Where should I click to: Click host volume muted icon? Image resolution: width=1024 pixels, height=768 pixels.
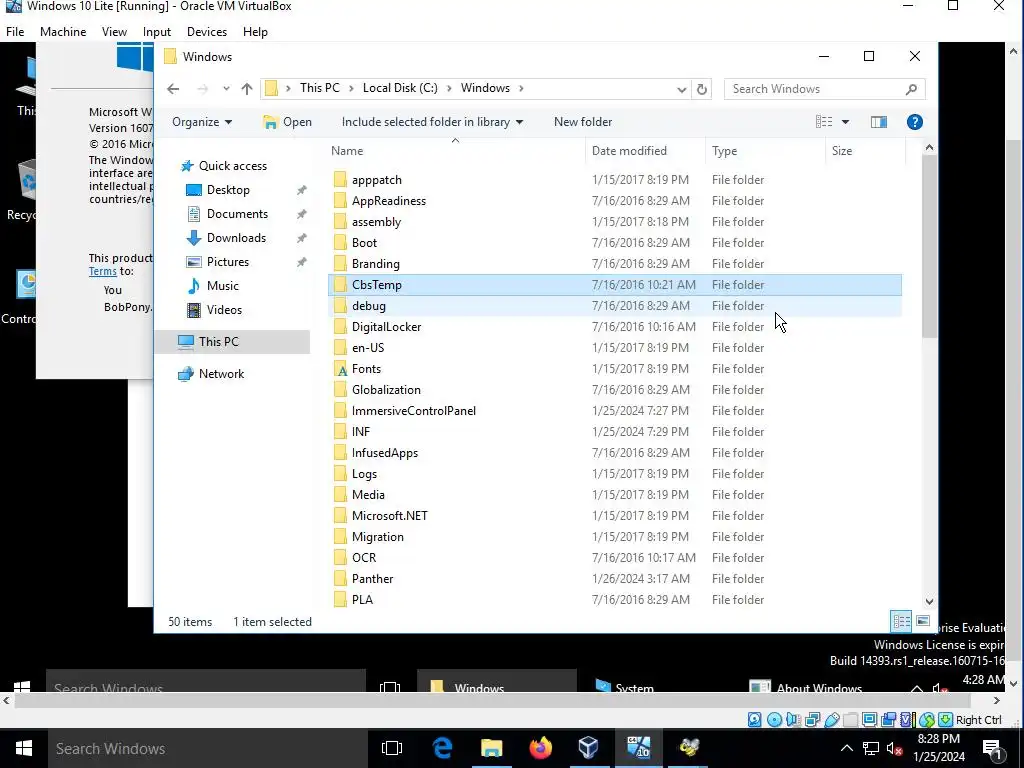[x=894, y=748]
